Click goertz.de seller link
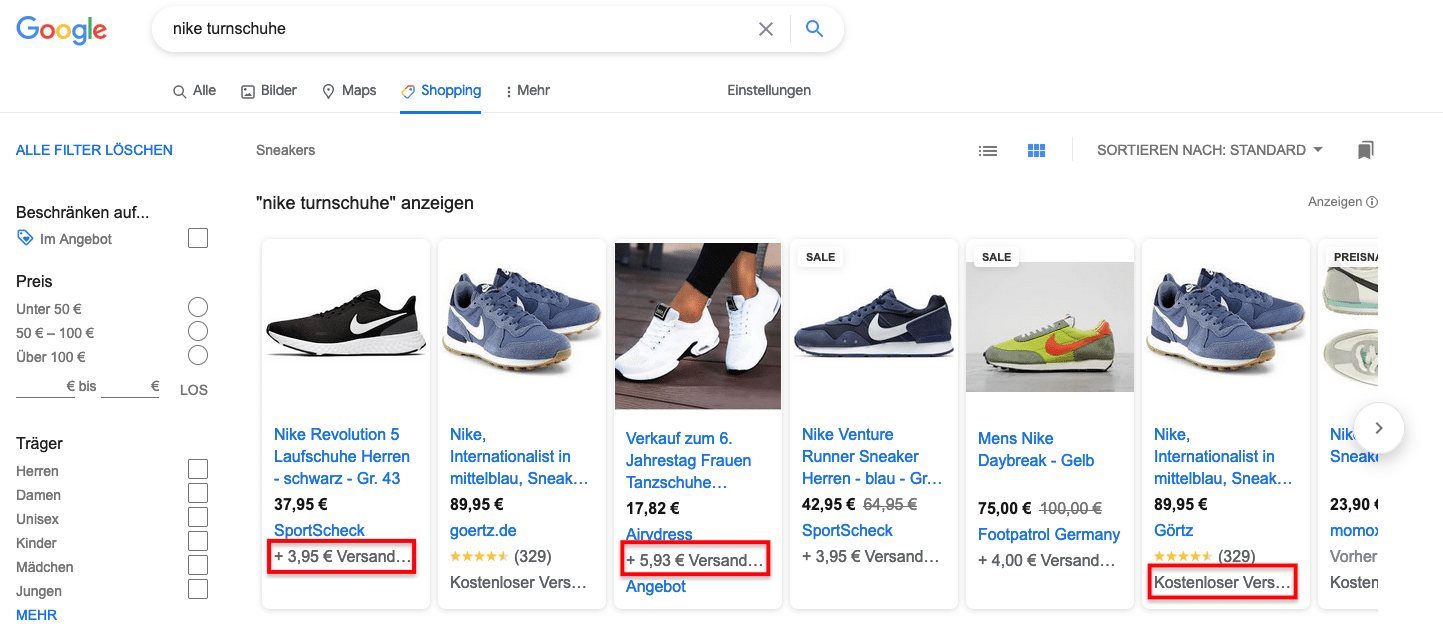Image resolution: width=1443 pixels, height=629 pixels. (x=483, y=530)
